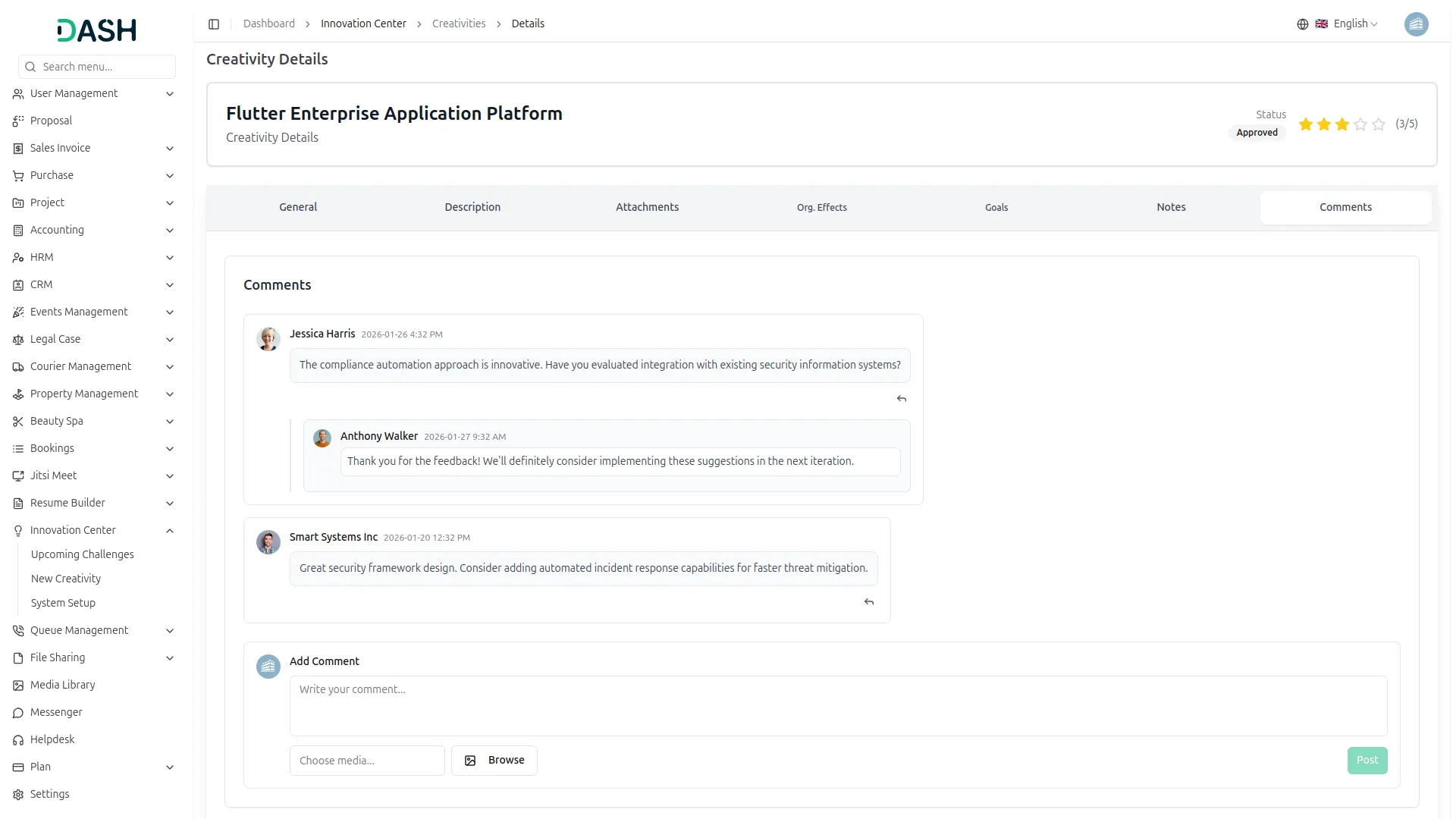Open Upcoming Challenges submenu item
This screenshot has height=819, width=1456.
point(83,555)
